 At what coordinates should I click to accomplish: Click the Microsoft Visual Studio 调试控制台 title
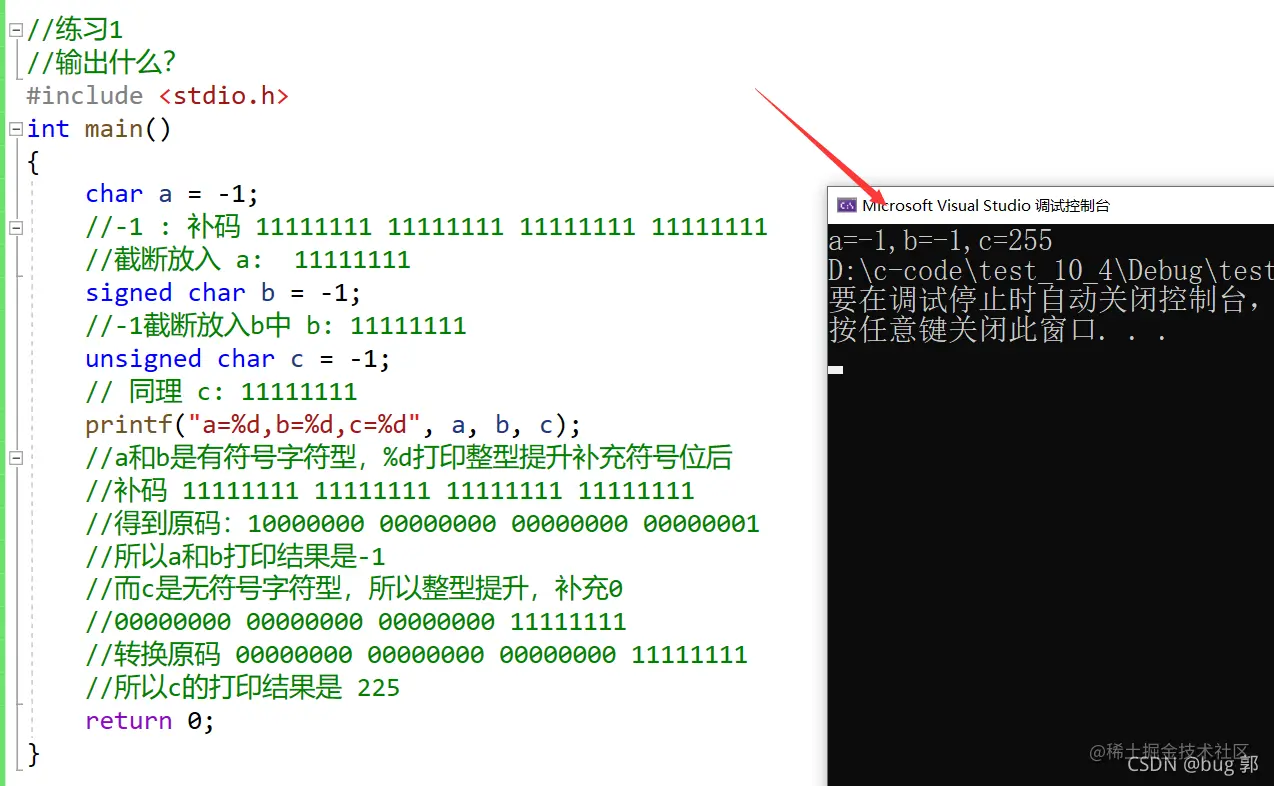coord(986,205)
